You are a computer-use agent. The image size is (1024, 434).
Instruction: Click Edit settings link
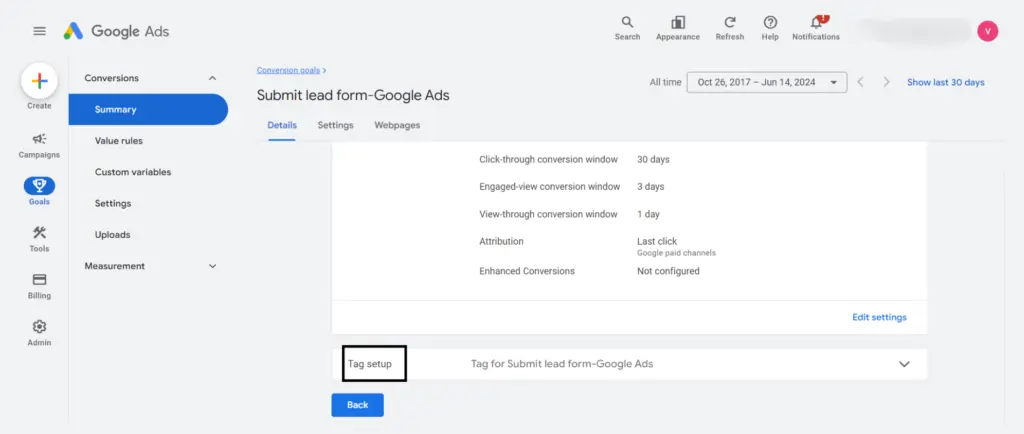tap(879, 317)
